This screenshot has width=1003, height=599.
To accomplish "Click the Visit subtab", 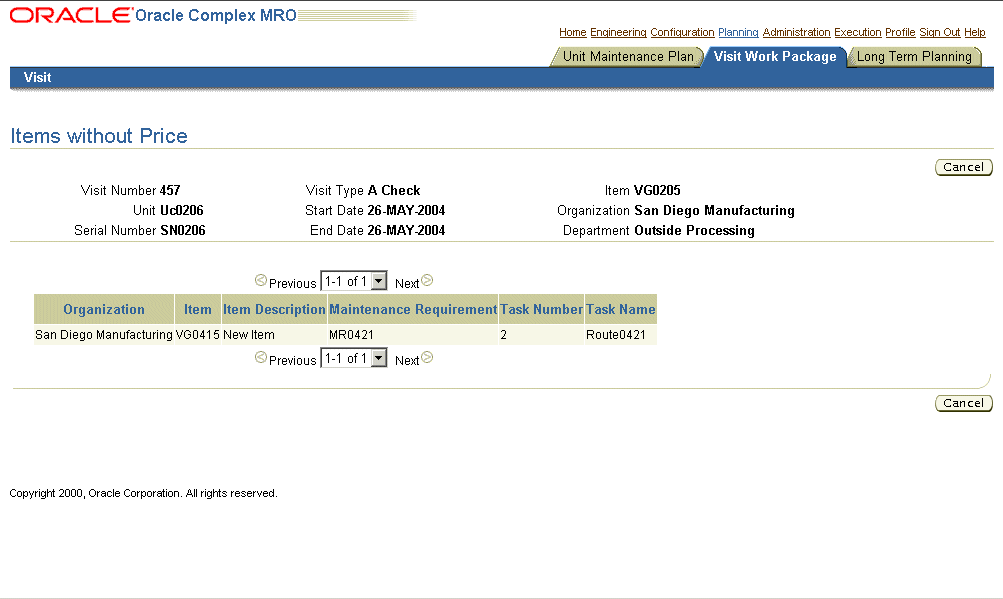I will click(38, 77).
